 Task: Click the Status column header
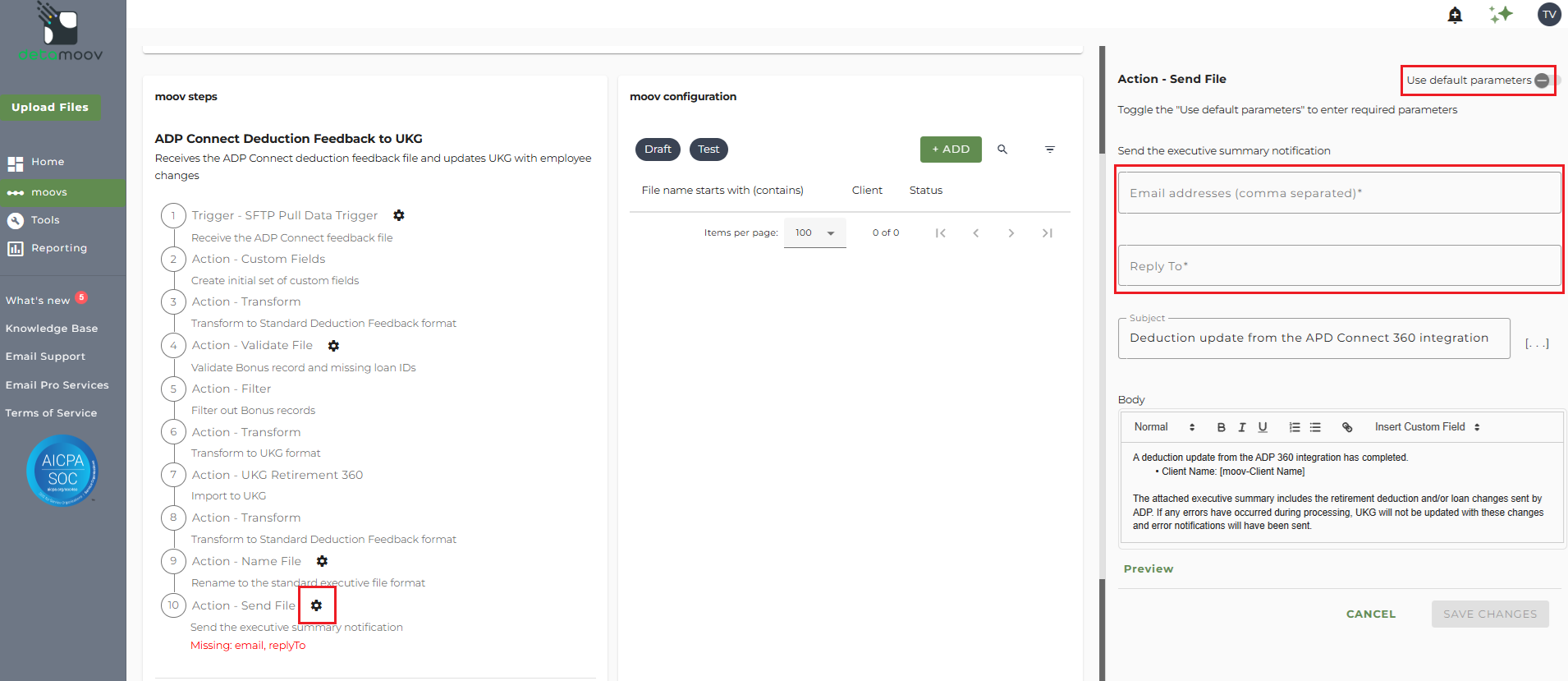pos(926,191)
